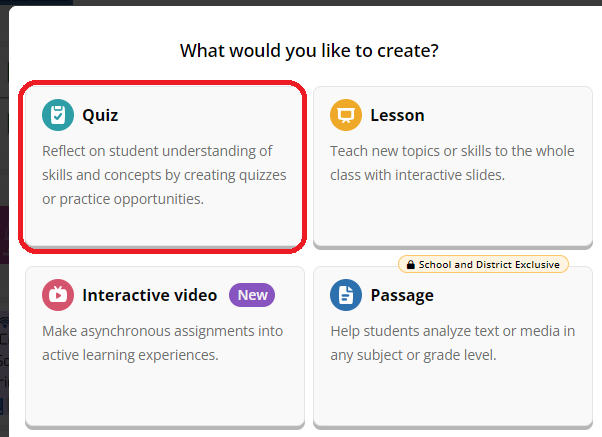
Task: Click the Interactive video description about asynchronous assignments
Action: point(162,342)
